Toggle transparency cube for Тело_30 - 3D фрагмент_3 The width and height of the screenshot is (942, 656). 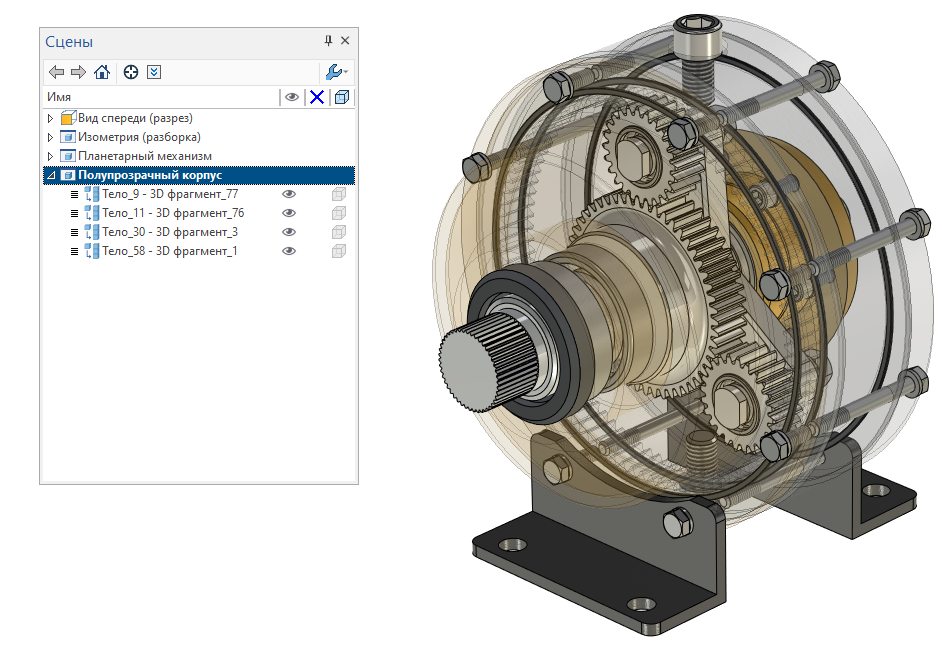pyautogui.click(x=339, y=232)
